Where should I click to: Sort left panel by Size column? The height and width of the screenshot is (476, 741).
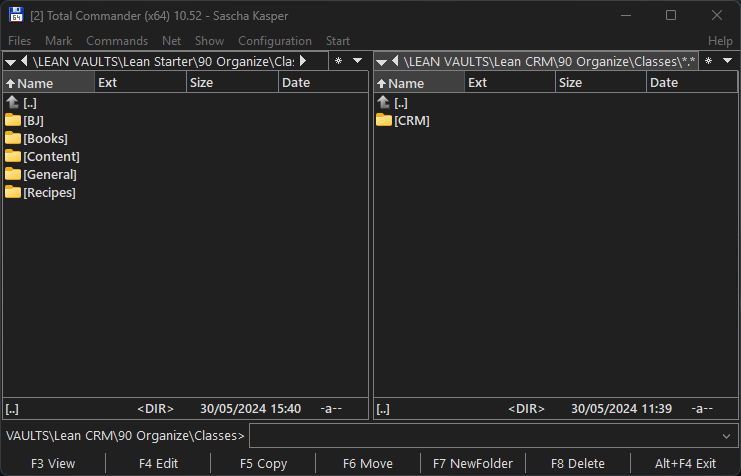tap(233, 83)
